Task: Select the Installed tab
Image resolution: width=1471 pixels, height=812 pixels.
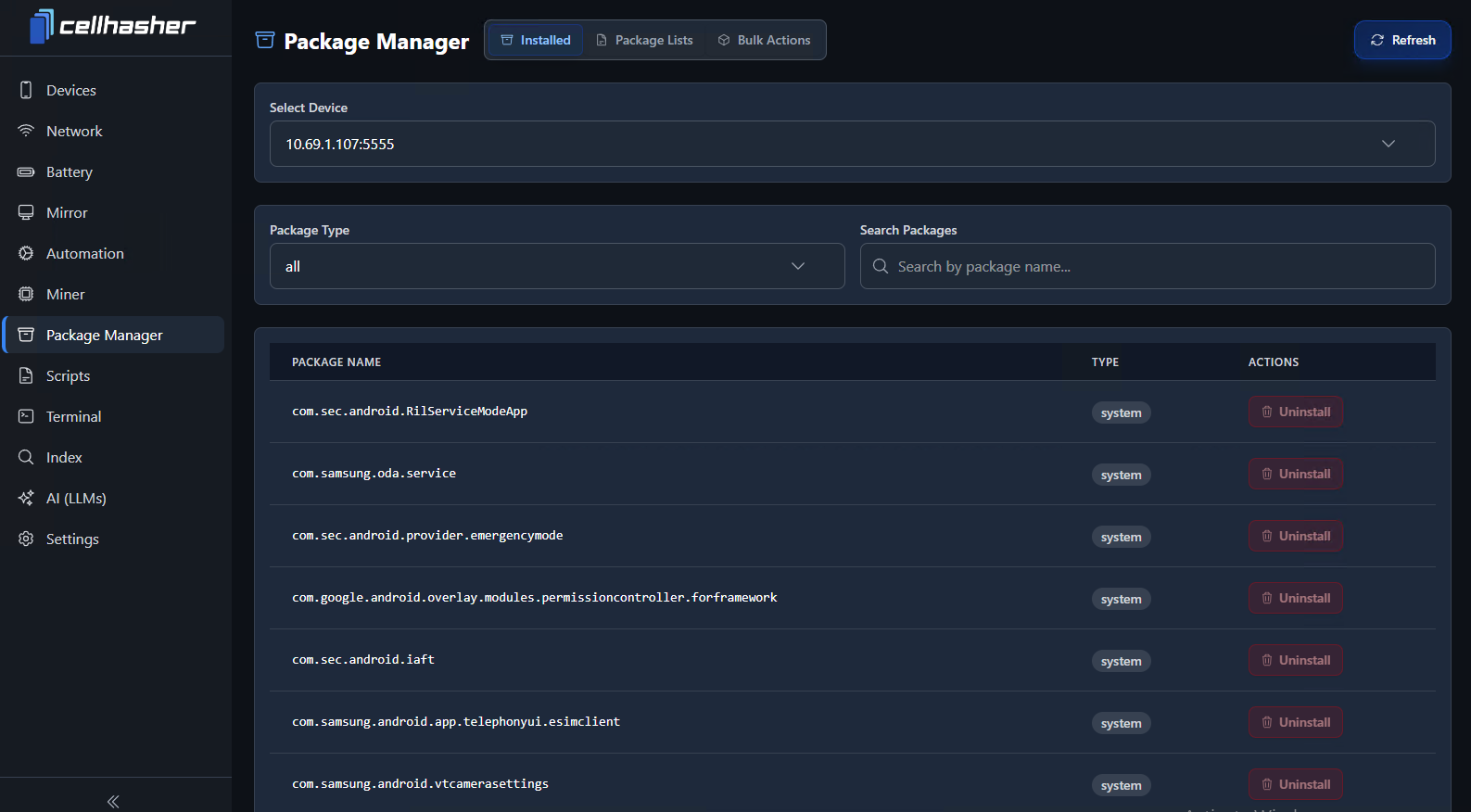Action: coord(536,40)
